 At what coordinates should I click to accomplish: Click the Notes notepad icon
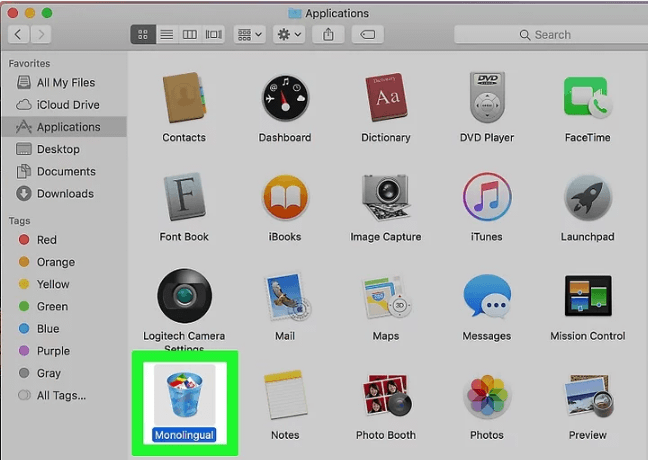click(x=285, y=395)
